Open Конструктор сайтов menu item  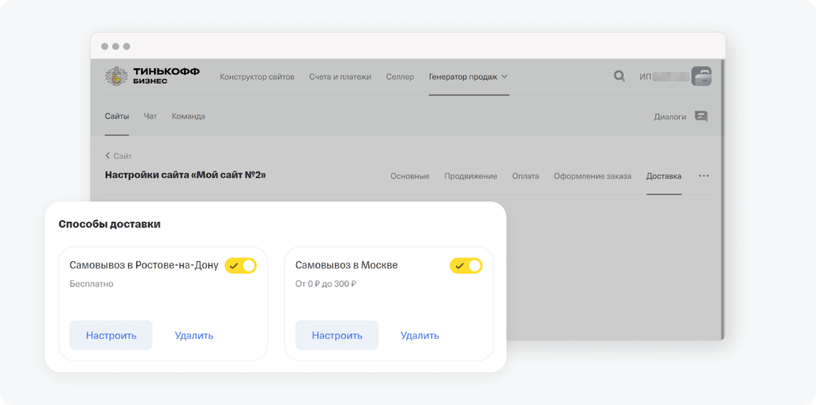click(x=257, y=76)
